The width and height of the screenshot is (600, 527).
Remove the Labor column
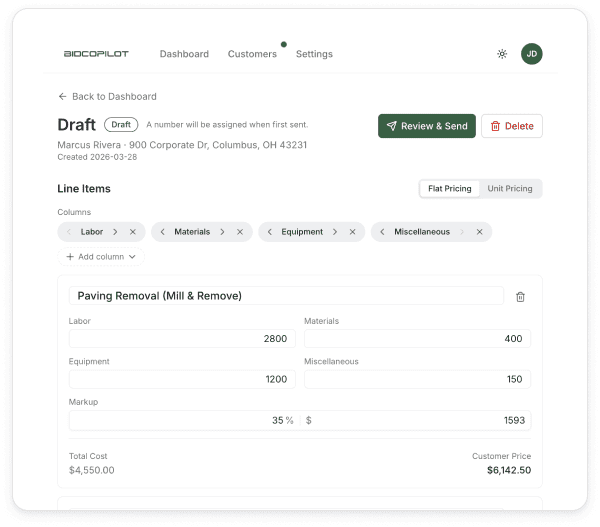[133, 232]
